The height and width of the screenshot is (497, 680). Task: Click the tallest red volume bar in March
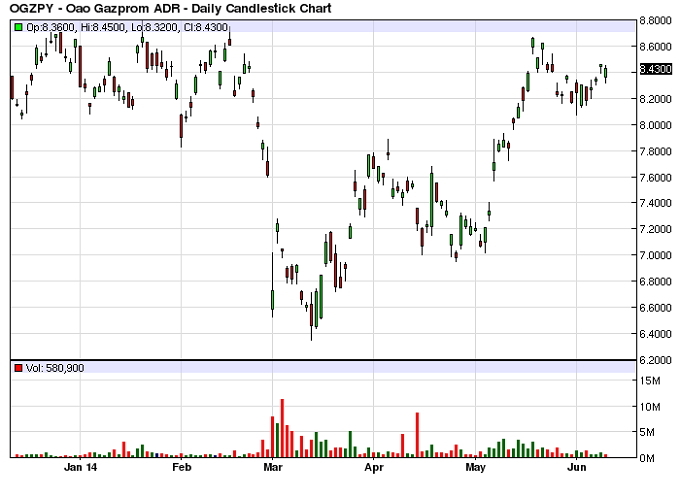click(x=282, y=428)
